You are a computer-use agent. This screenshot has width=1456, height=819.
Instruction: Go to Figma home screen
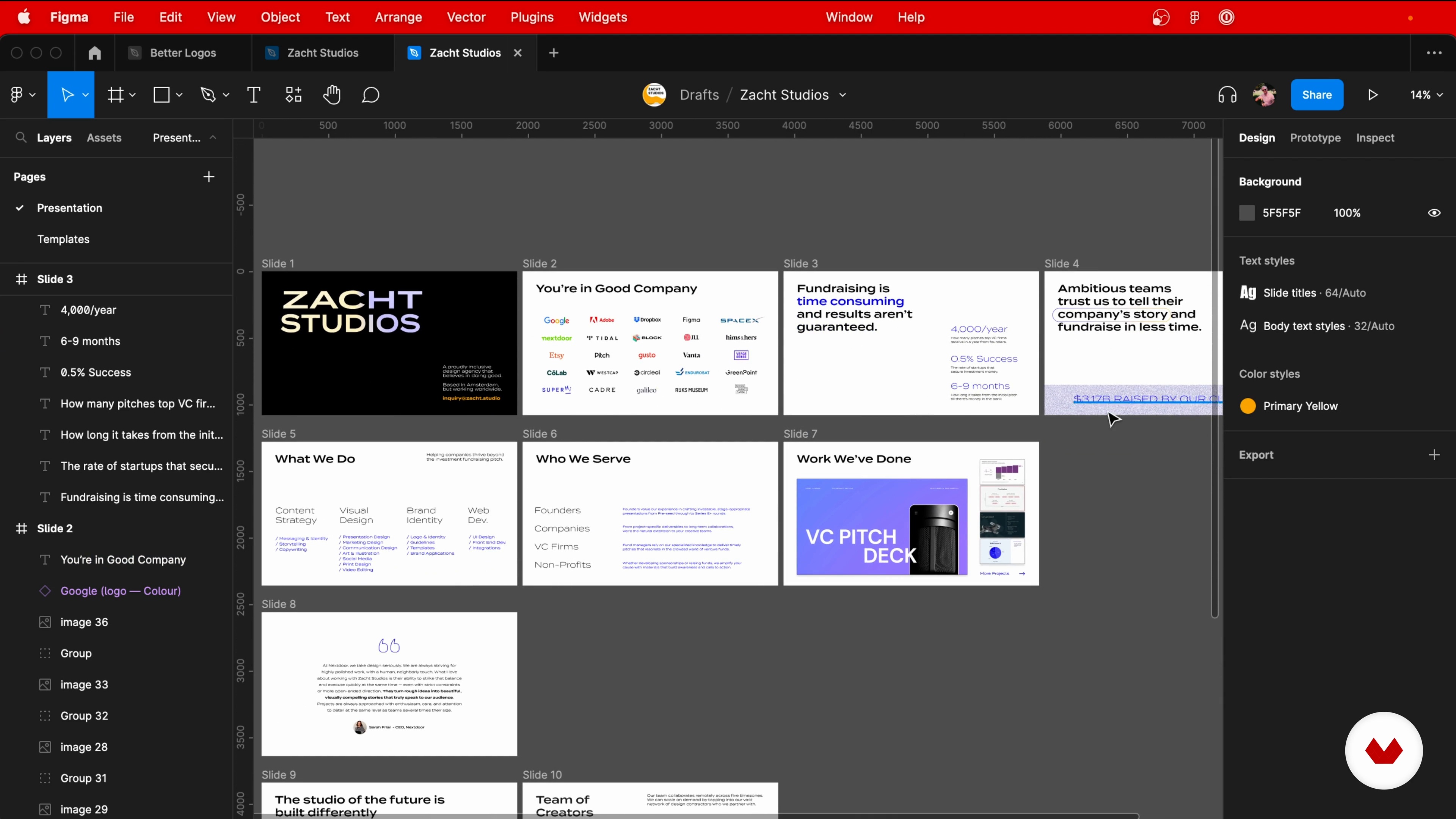[94, 53]
